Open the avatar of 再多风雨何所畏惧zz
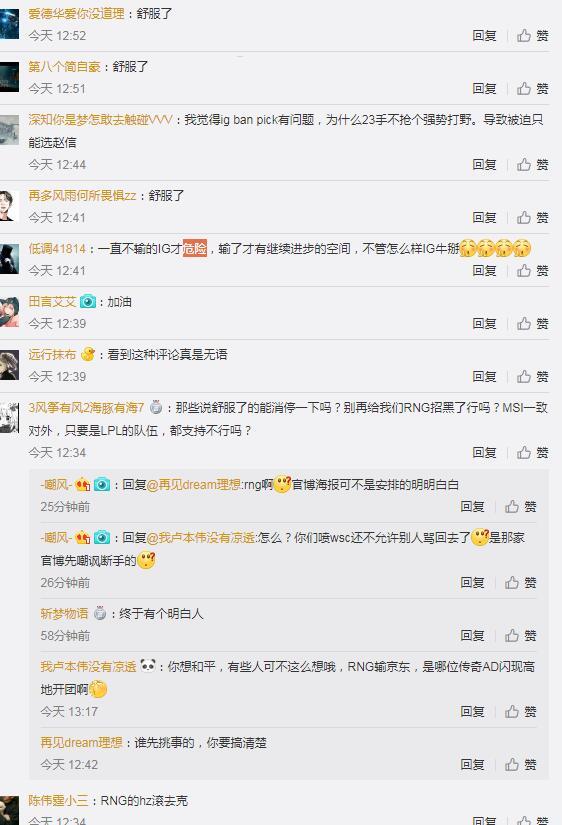Screen dimensions: 562x825 pyautogui.click(x=9, y=206)
